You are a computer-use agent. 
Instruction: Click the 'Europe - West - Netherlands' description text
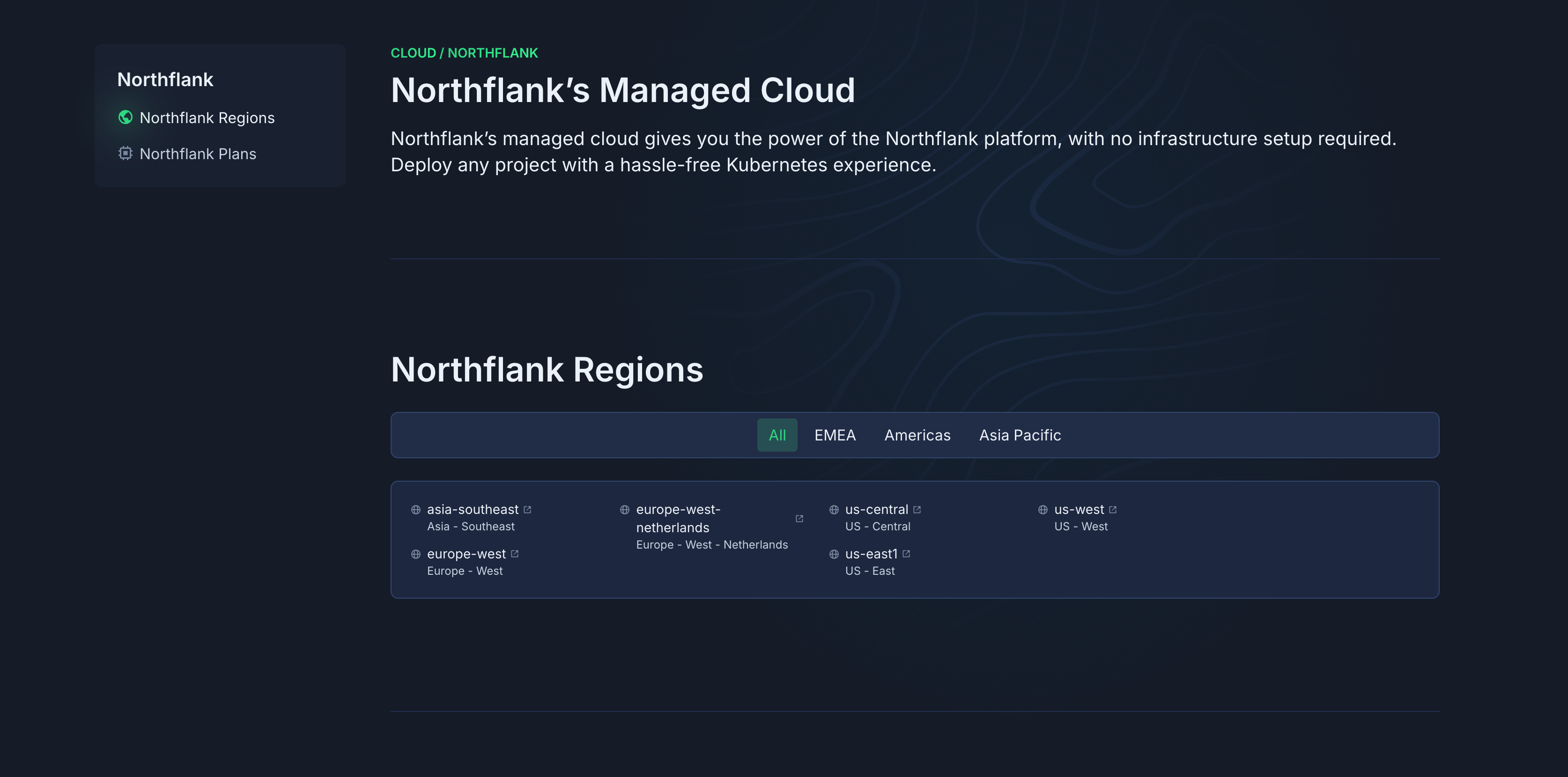(712, 545)
